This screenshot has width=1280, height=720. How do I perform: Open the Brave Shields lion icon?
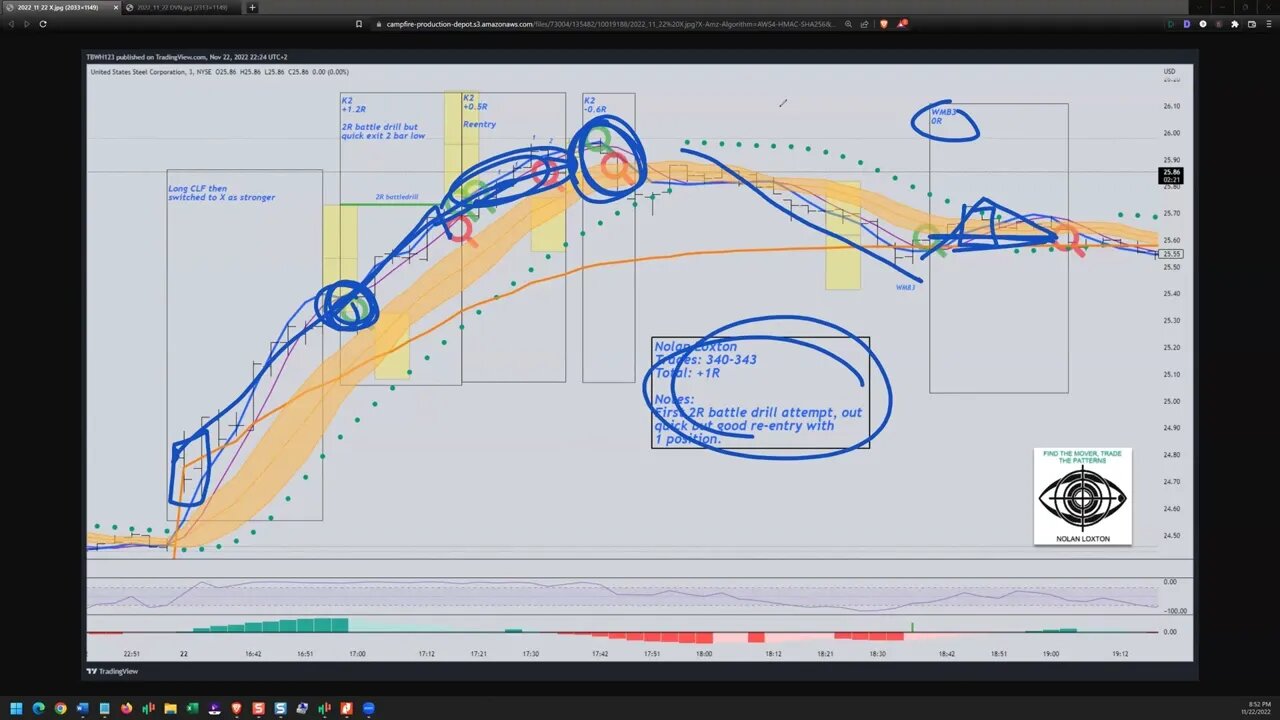[x=884, y=23]
